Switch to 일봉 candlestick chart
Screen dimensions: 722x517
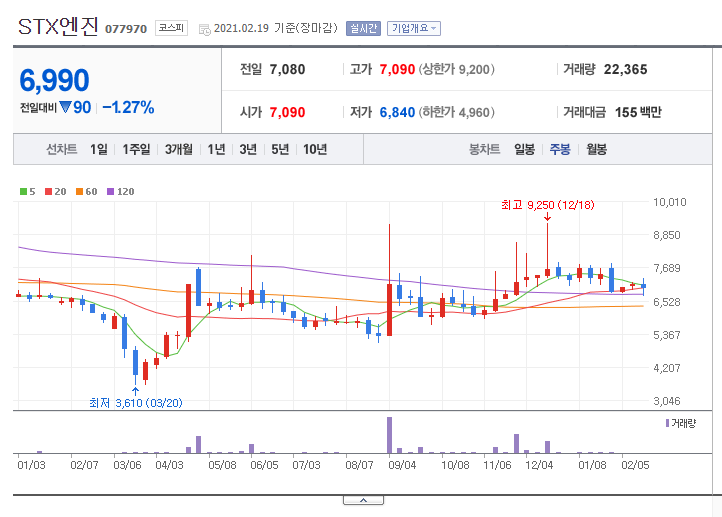pos(524,149)
